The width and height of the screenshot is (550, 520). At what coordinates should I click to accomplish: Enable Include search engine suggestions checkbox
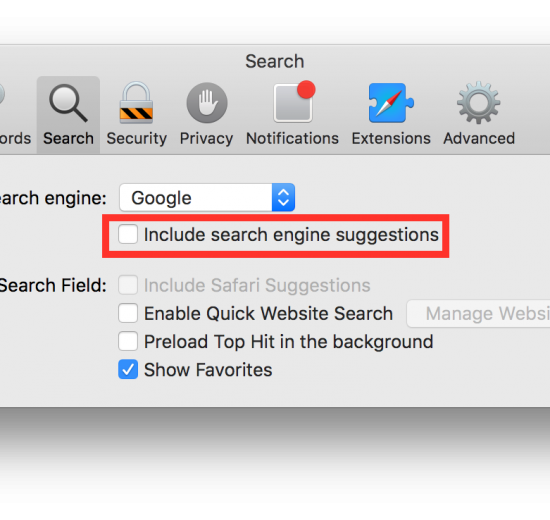click(x=128, y=234)
